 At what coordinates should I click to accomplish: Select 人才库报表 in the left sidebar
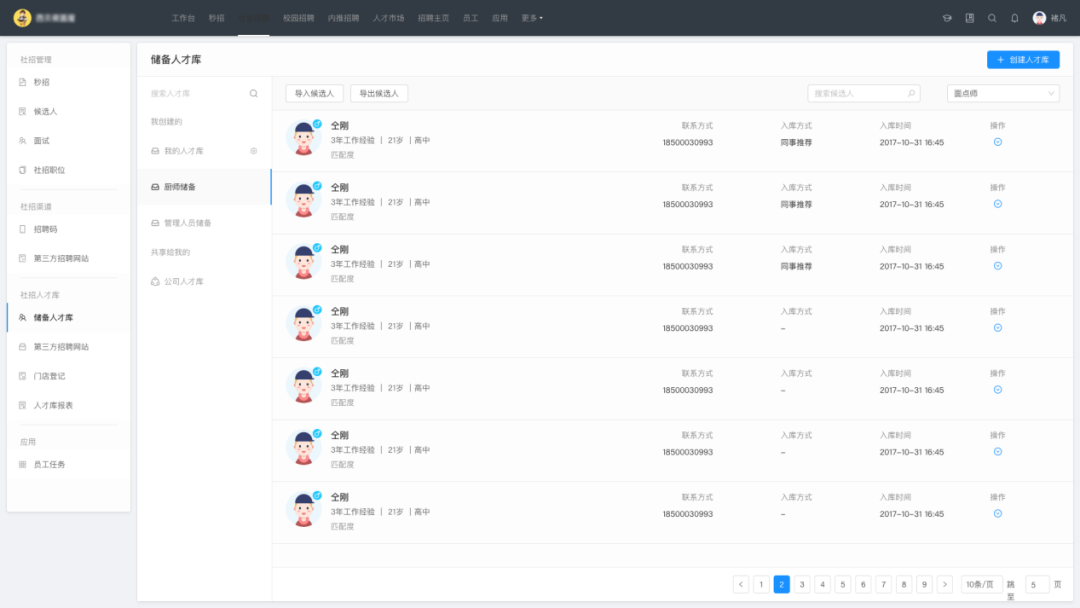click(53, 405)
